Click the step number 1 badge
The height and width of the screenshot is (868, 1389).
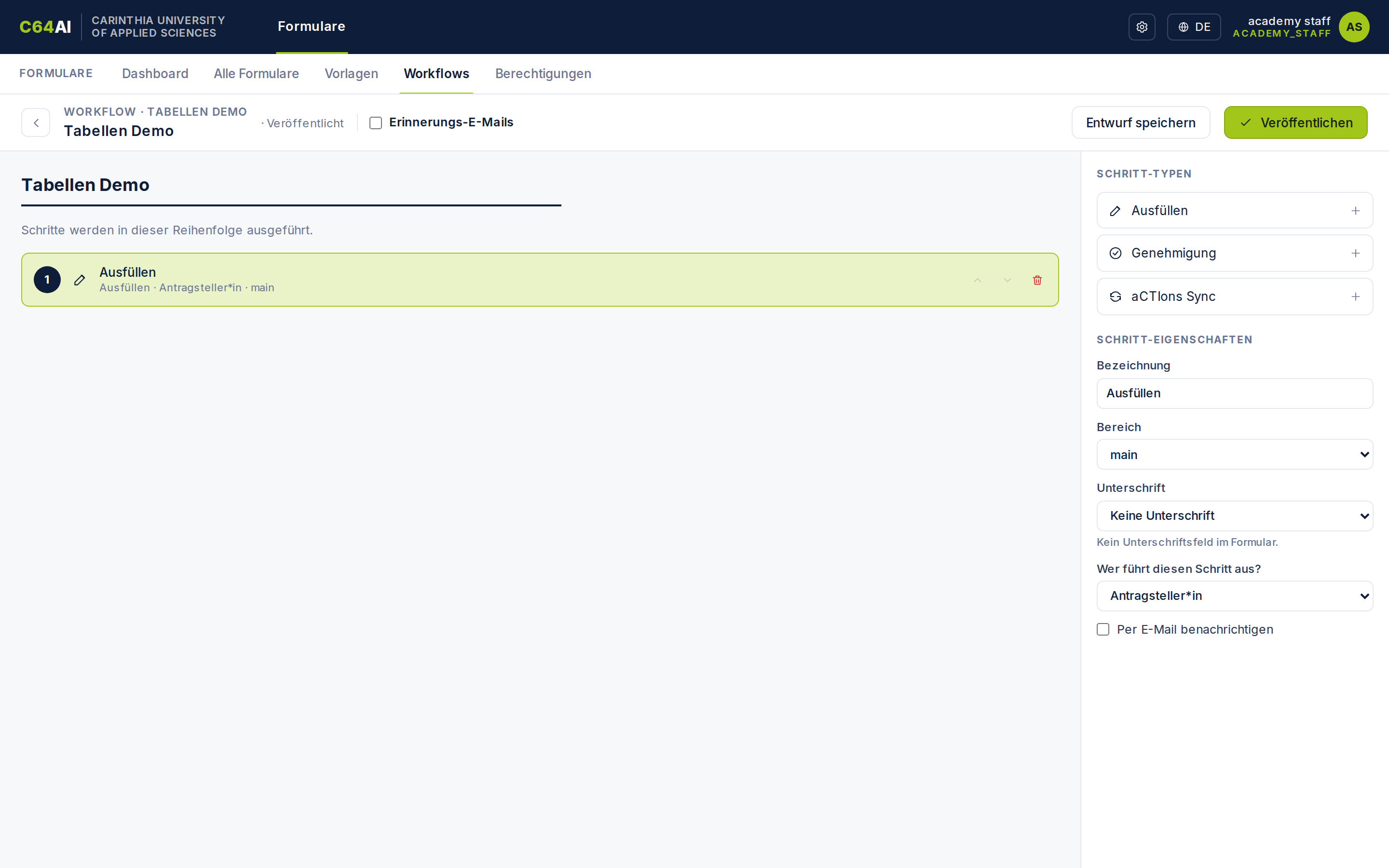[47, 280]
